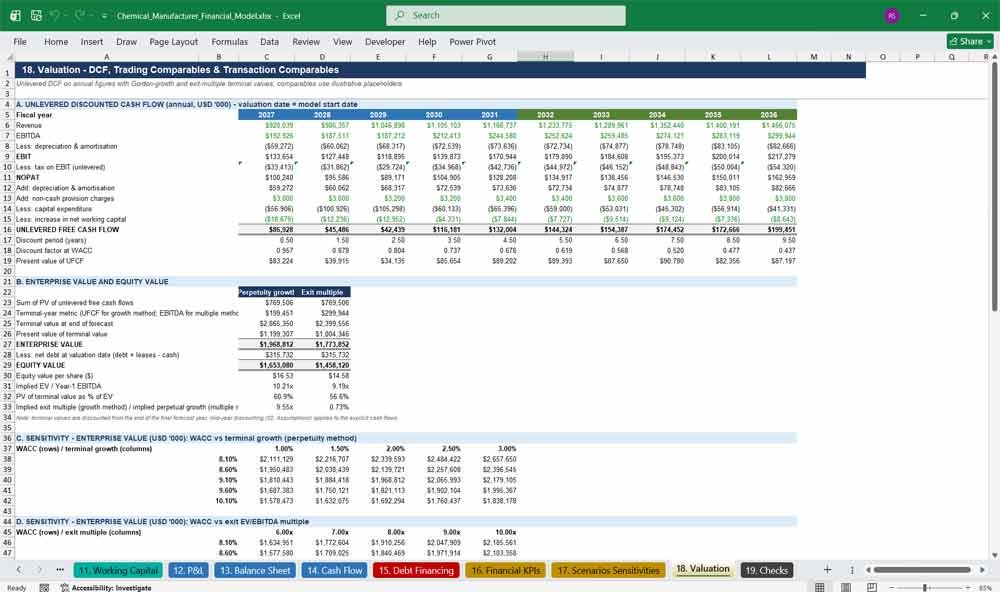Click the Save icon in title bar
The height and width of the screenshot is (592, 1000).
pyautogui.click(x=36, y=15)
